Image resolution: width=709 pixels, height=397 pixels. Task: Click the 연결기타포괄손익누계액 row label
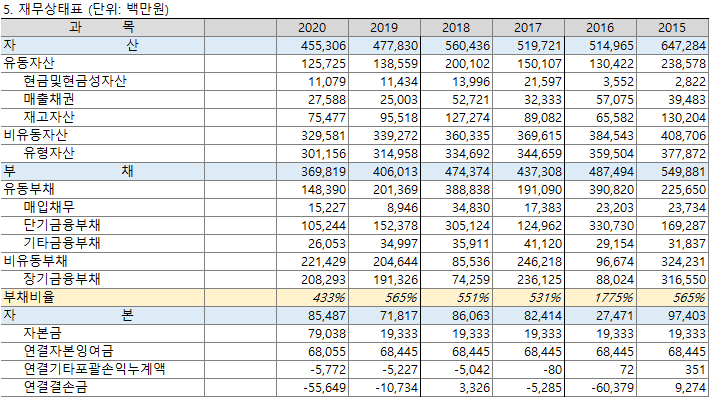[x=94, y=369]
